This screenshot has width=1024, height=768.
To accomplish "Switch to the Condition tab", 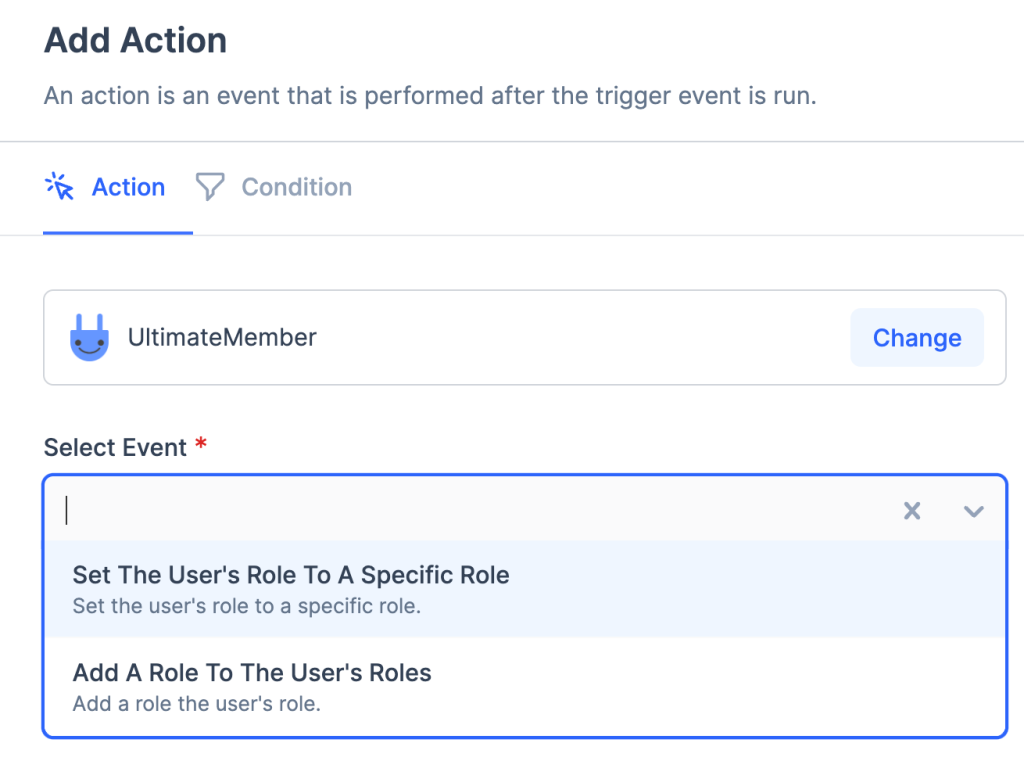I will tap(296, 187).
